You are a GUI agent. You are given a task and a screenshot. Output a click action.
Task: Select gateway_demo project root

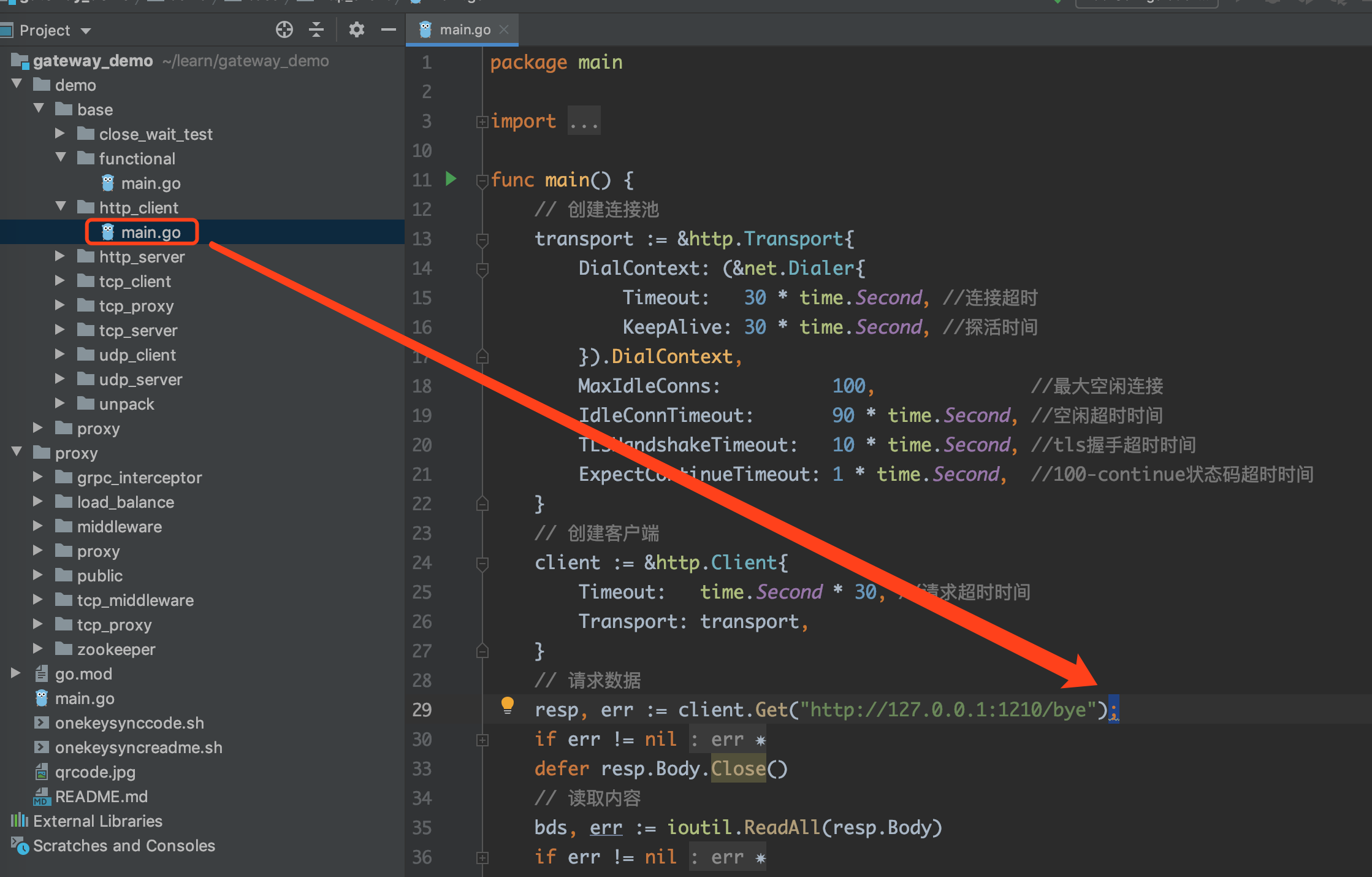click(x=93, y=61)
